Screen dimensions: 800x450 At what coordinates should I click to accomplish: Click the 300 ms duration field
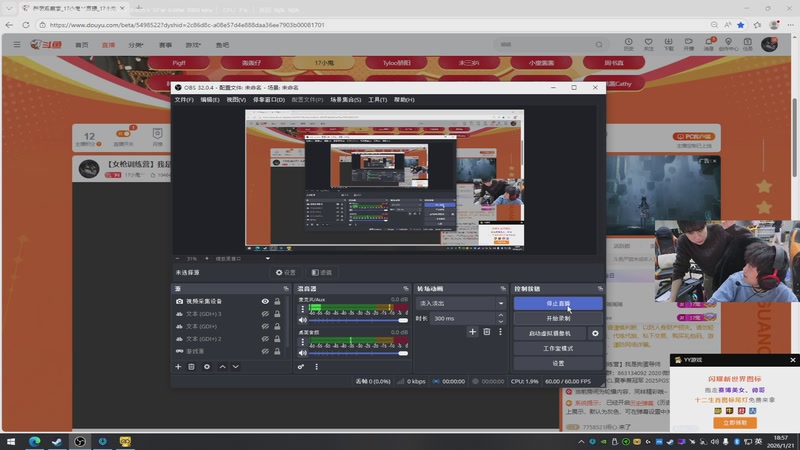tap(463, 318)
